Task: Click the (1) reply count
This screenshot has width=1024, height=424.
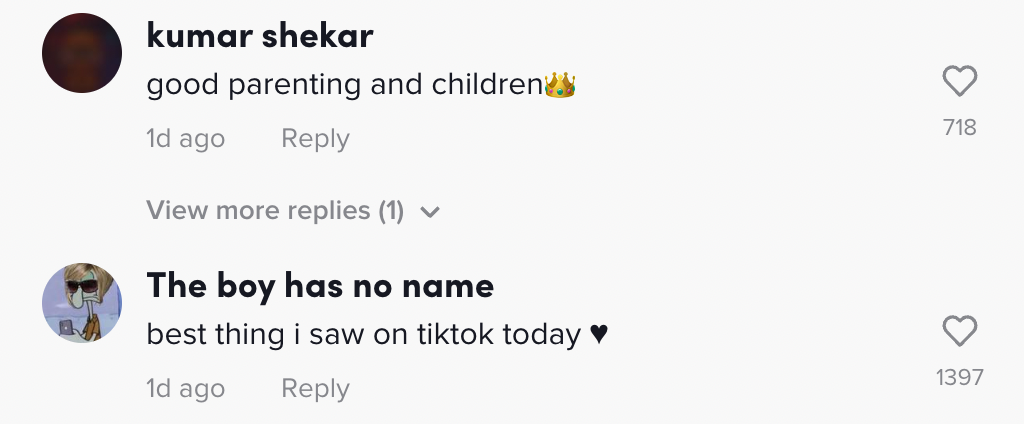Action: point(391,211)
